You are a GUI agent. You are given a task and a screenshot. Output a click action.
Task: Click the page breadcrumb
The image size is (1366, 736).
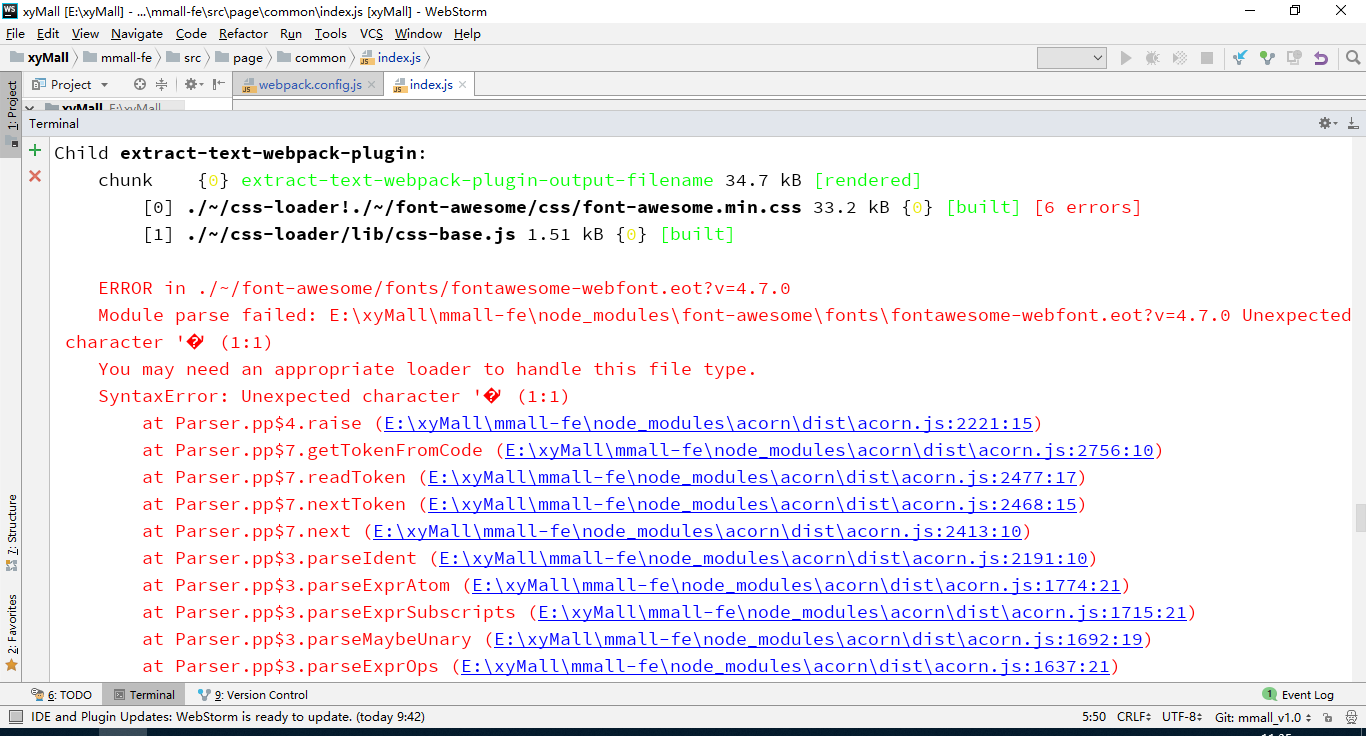[x=239, y=58]
